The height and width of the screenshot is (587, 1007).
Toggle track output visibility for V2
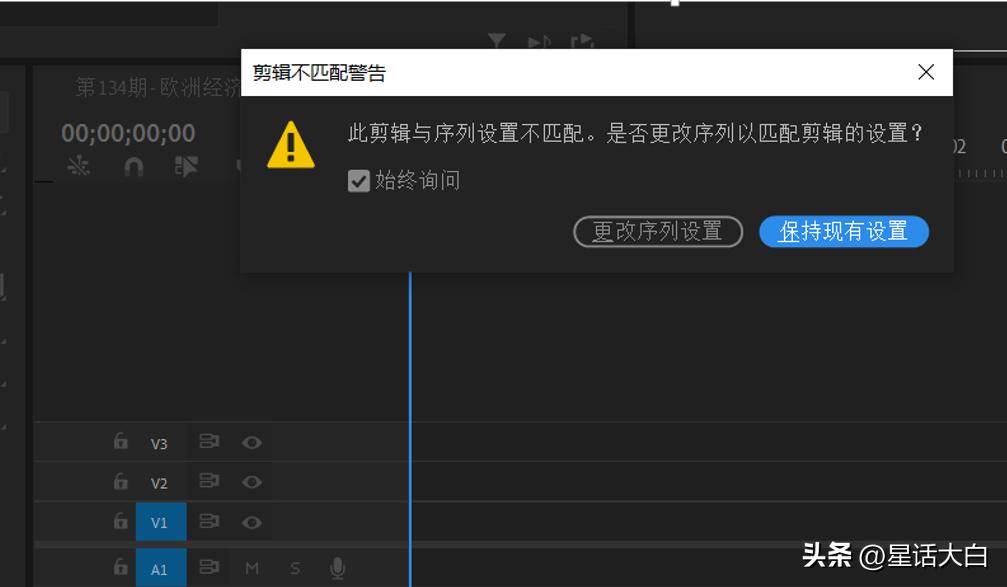click(x=252, y=481)
